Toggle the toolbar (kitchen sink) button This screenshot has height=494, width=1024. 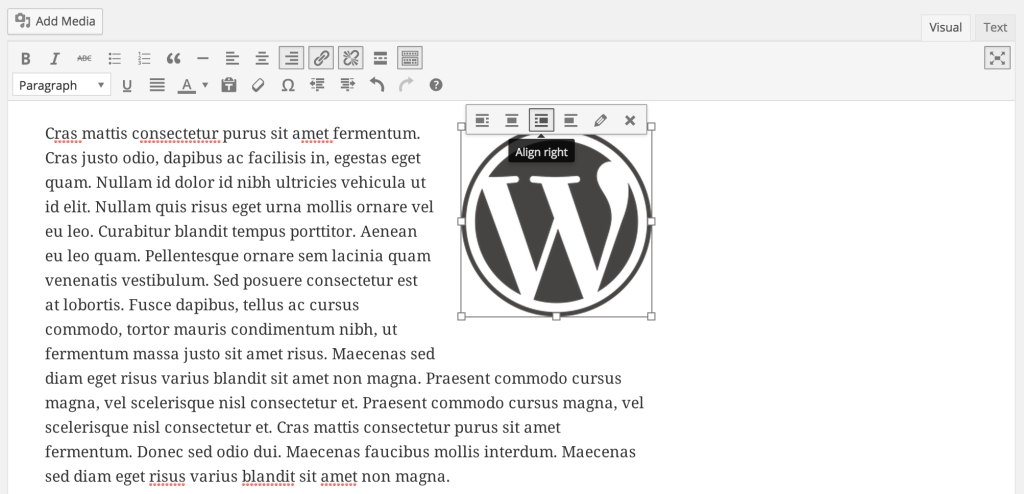pos(410,58)
